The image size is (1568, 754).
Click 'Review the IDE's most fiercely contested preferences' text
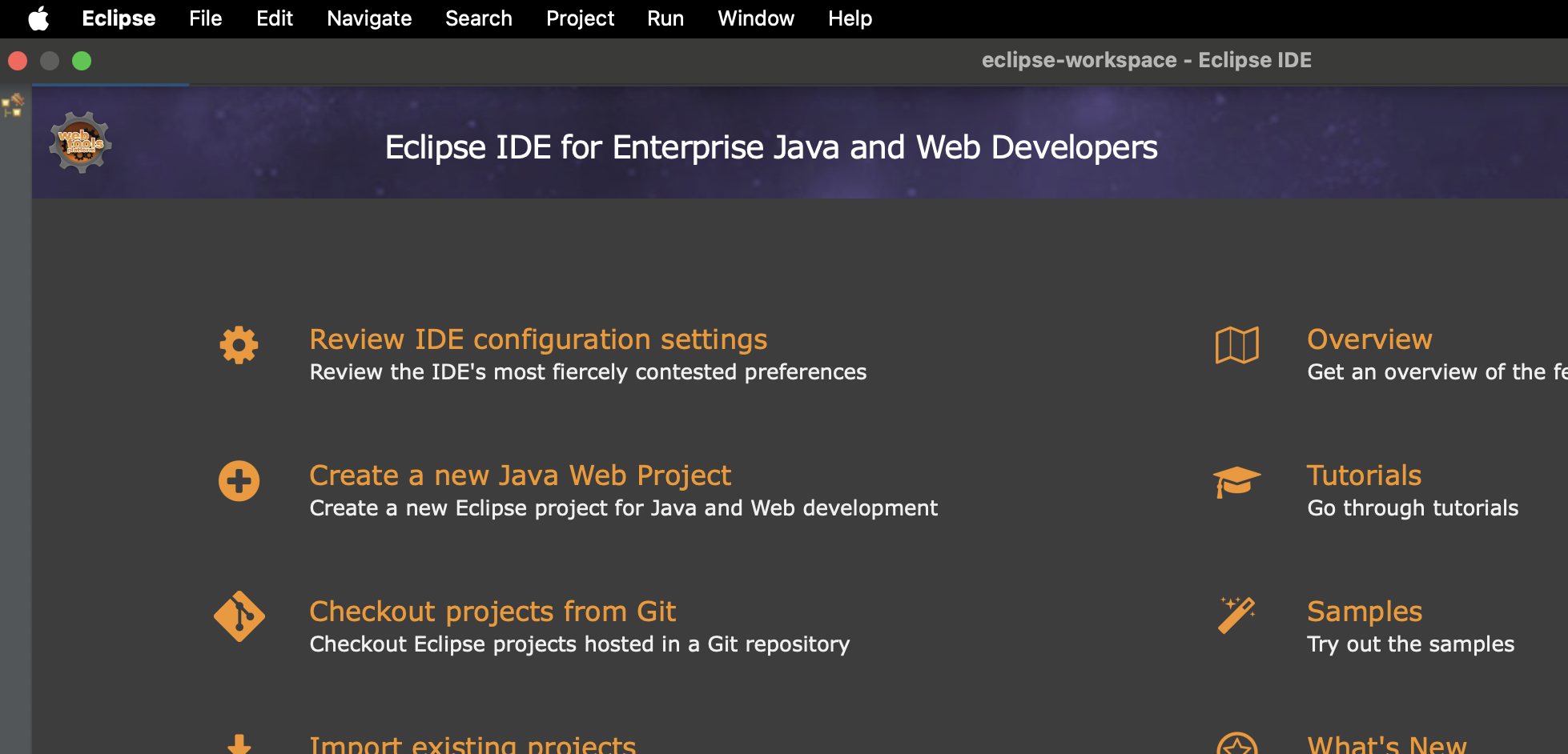point(588,372)
